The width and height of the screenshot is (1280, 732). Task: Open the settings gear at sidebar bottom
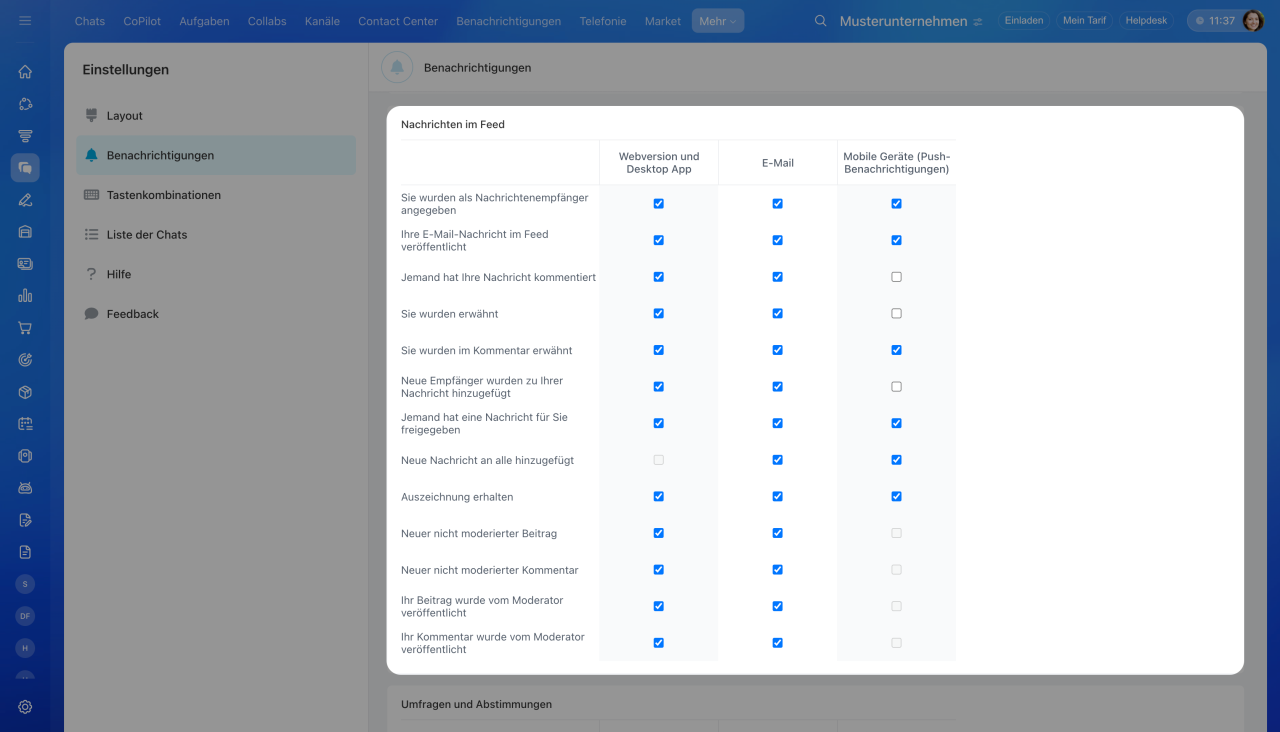point(25,707)
